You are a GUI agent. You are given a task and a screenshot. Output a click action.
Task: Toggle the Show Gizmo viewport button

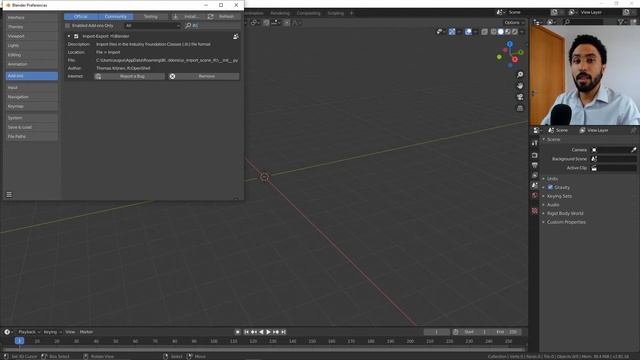coord(452,31)
